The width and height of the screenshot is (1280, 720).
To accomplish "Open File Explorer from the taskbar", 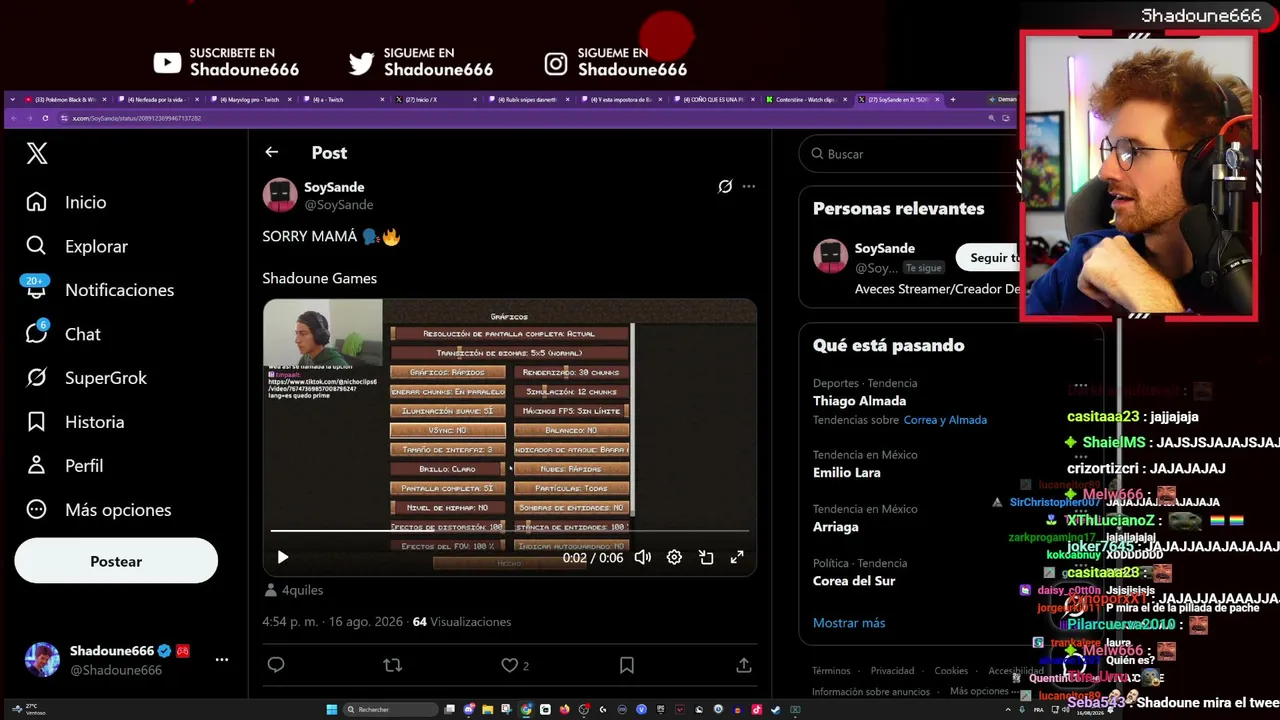I will (488, 710).
